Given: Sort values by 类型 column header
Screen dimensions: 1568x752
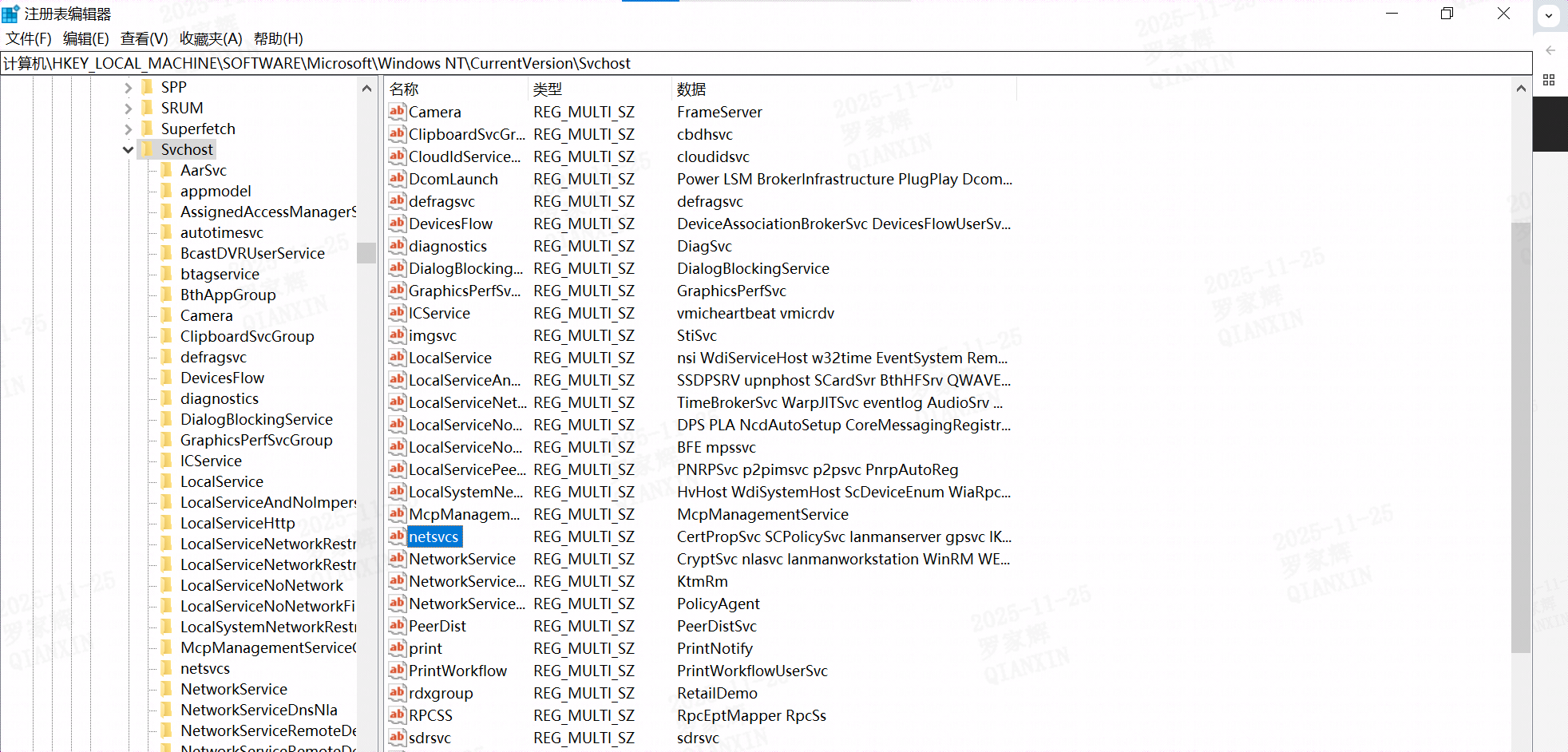Looking at the screenshot, I should pos(600,89).
